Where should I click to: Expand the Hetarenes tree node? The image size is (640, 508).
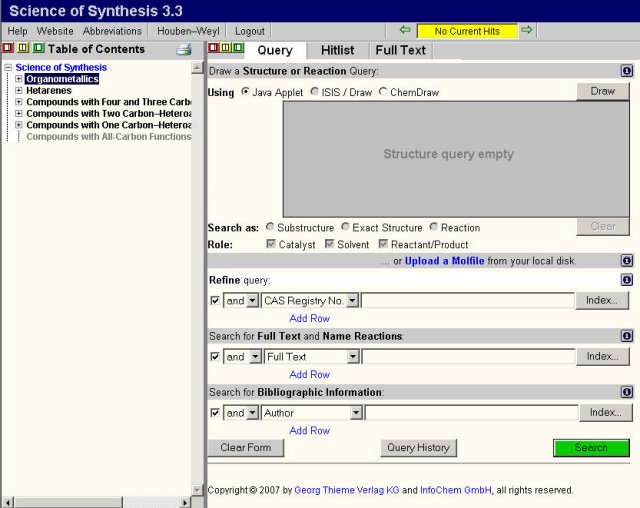coord(19,90)
